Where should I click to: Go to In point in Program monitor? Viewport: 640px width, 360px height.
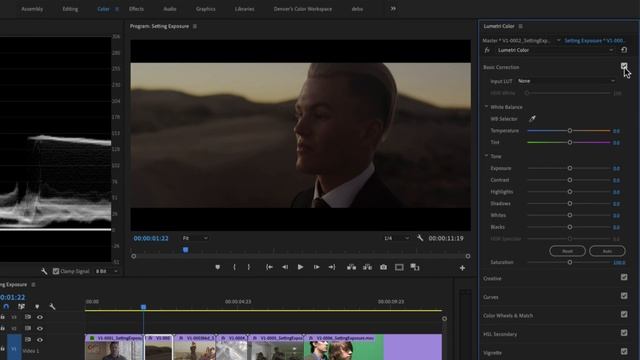pyautogui.click(x=269, y=267)
